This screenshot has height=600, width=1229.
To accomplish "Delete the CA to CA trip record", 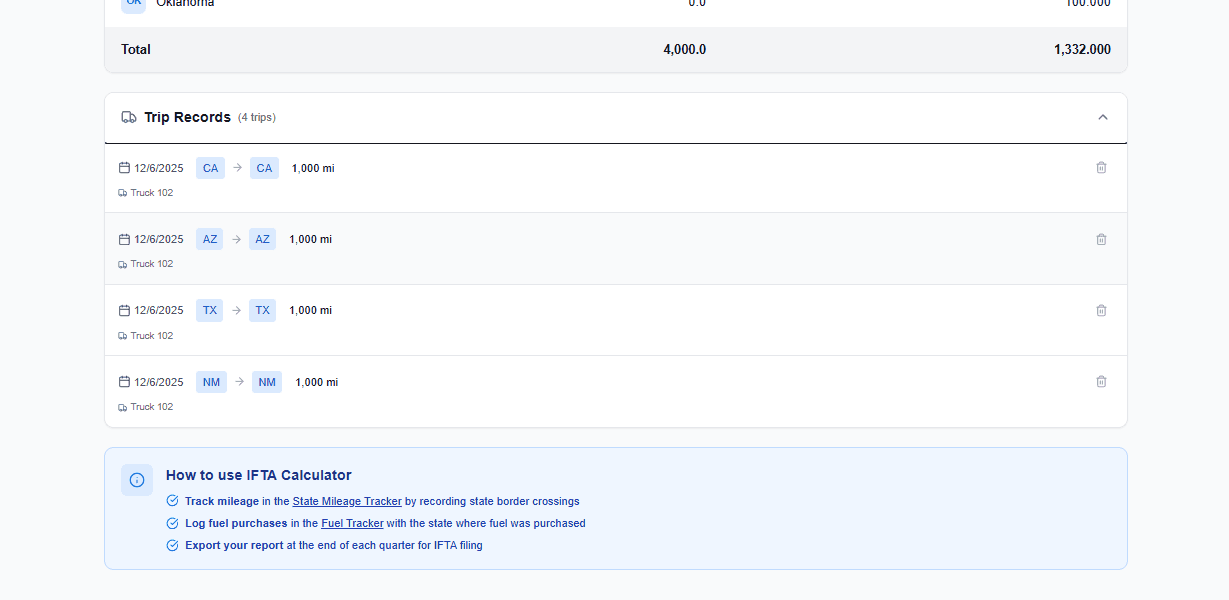I will click(x=1101, y=168).
